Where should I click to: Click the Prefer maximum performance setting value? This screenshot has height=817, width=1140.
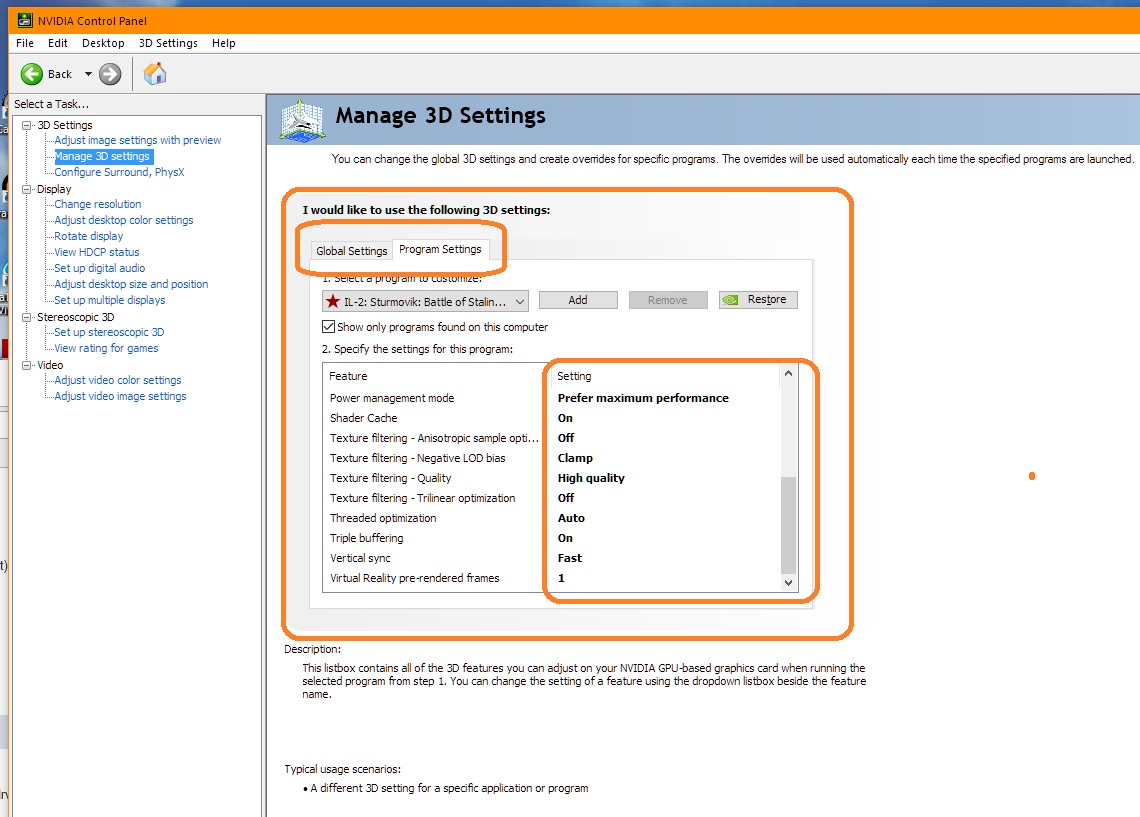(643, 398)
